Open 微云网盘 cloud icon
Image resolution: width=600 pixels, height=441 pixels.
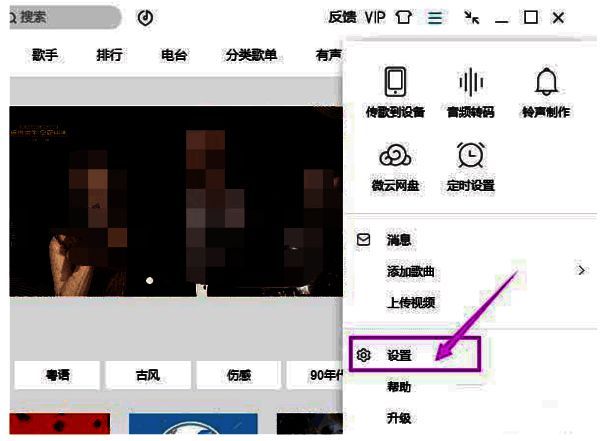click(x=395, y=155)
